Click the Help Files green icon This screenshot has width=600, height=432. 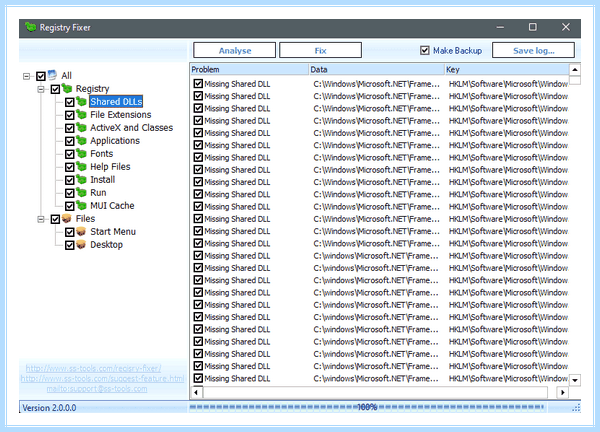coord(81,166)
